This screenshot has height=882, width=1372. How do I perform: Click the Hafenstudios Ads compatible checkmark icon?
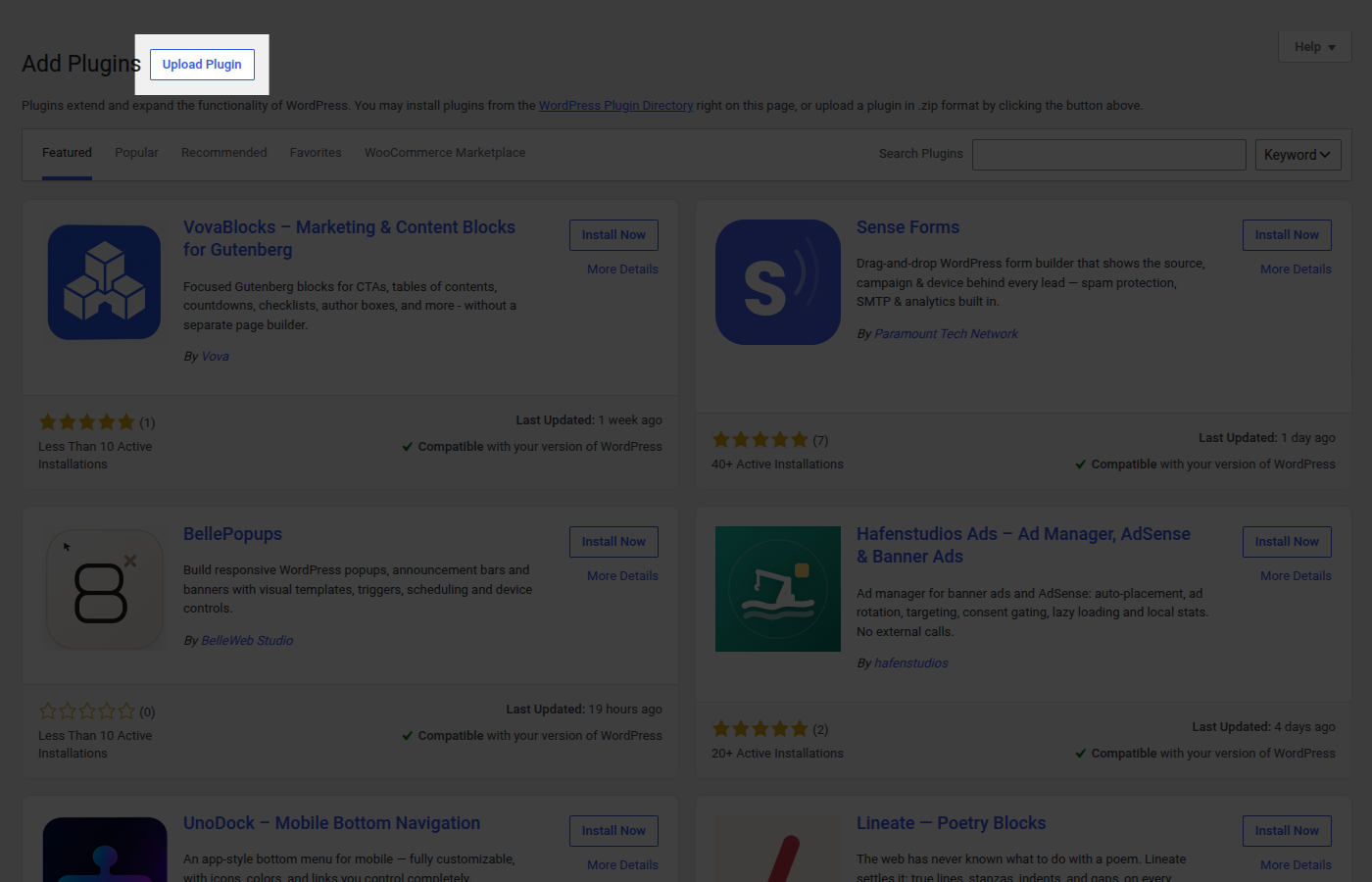point(1080,754)
